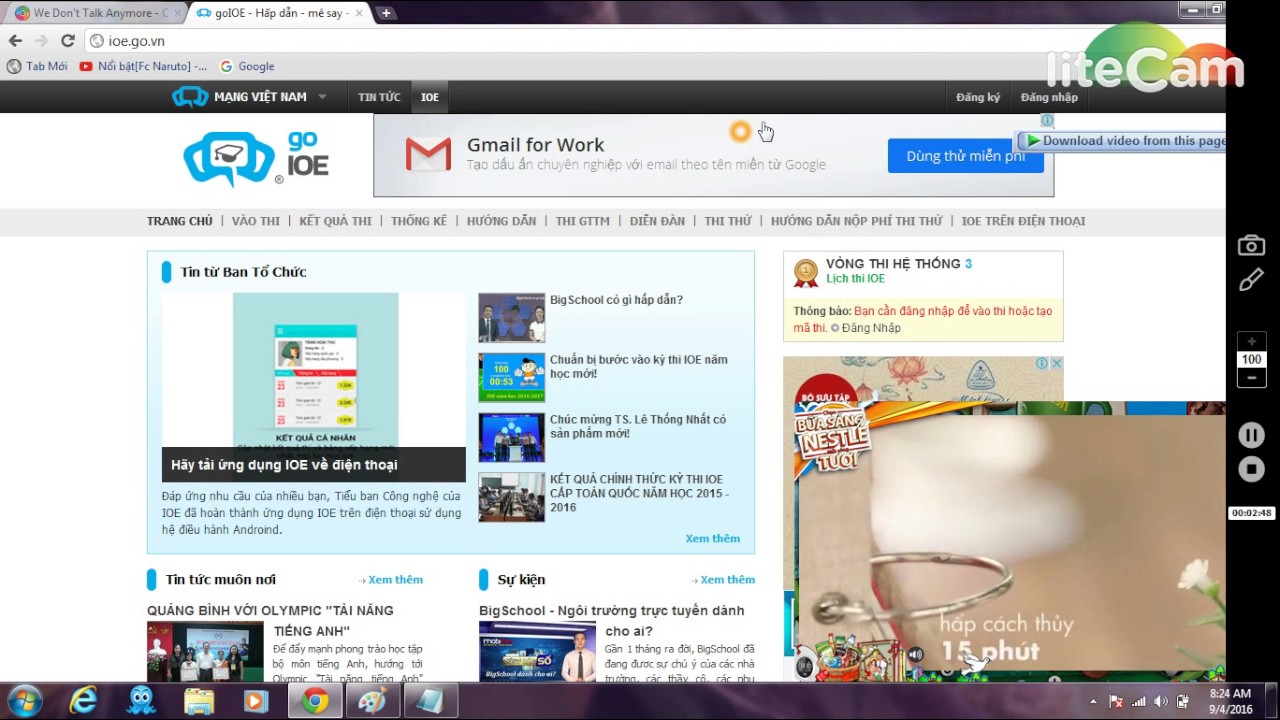Open a new browser tab with the plus button

[385, 13]
